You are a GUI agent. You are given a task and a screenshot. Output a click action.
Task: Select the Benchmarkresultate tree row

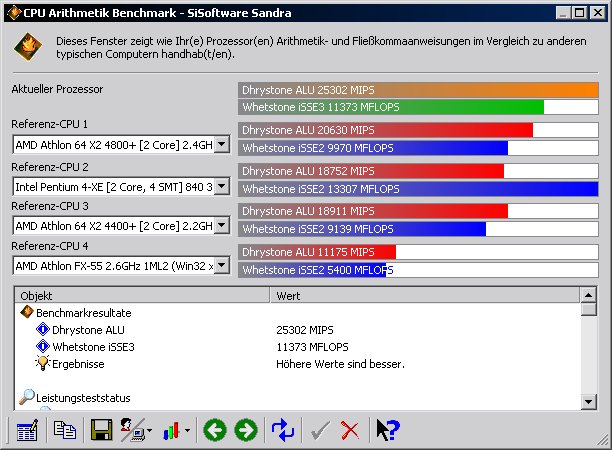[298, 313]
